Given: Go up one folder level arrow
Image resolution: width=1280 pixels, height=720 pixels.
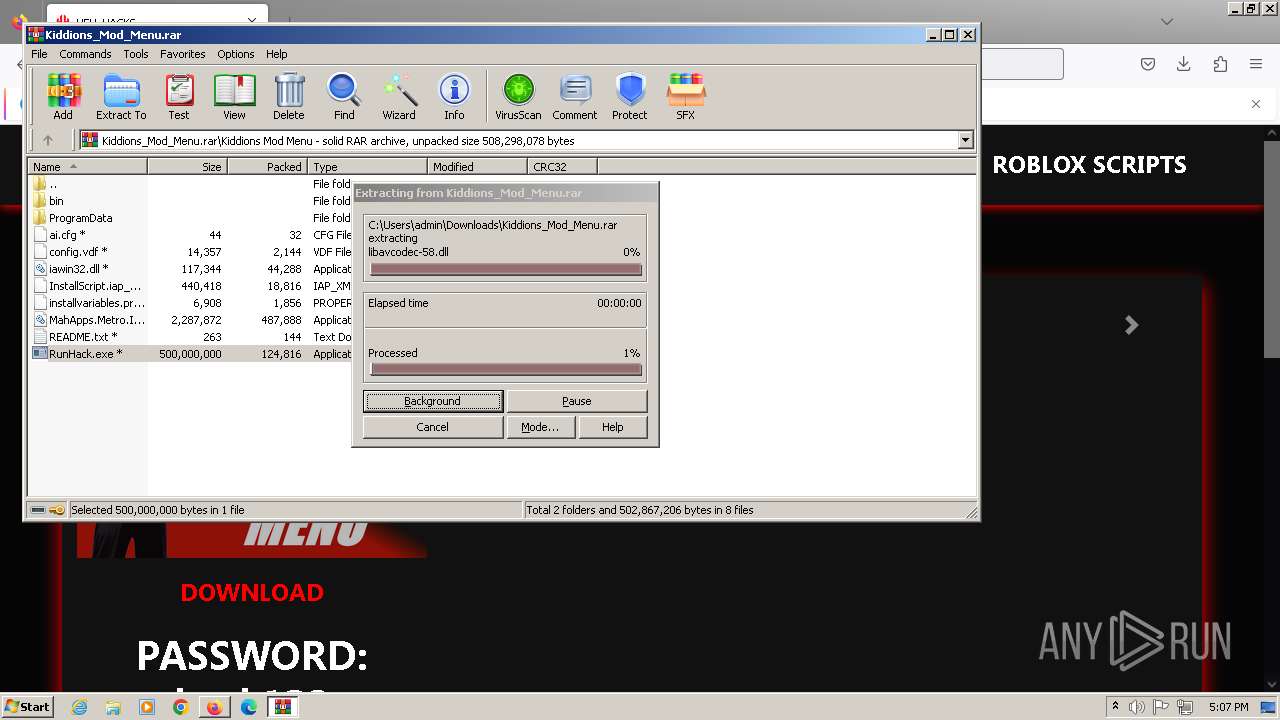Looking at the screenshot, I should (x=47, y=141).
